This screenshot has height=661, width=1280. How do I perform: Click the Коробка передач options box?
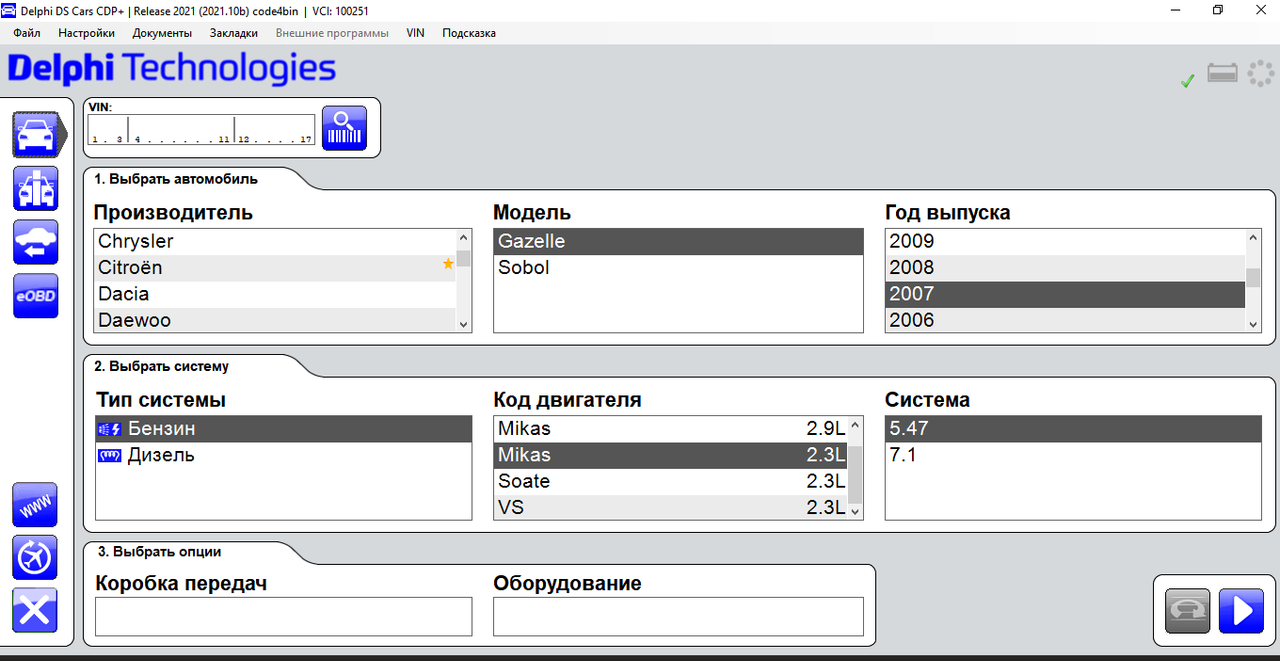click(283, 617)
